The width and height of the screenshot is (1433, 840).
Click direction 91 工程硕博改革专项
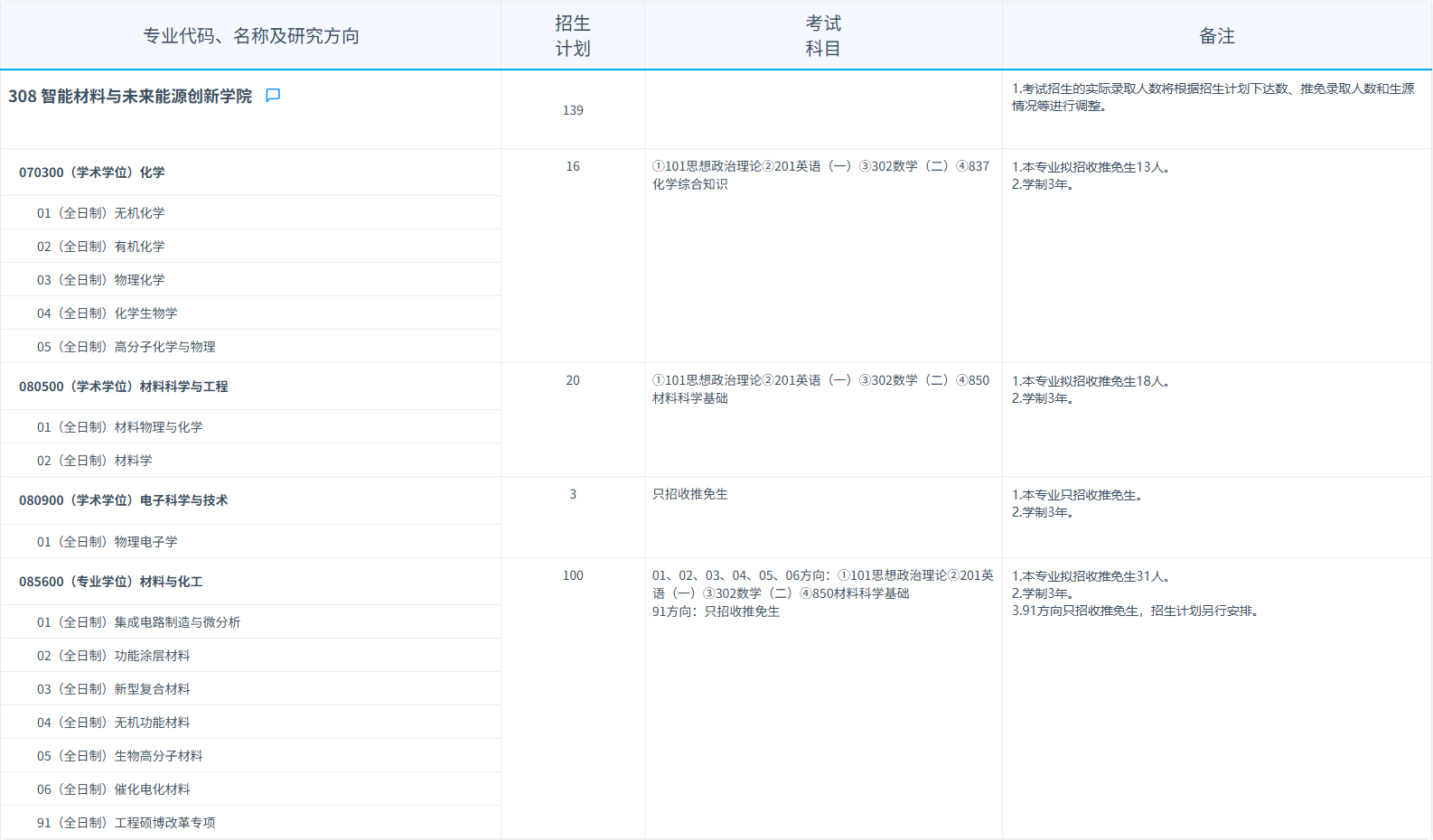(126, 823)
